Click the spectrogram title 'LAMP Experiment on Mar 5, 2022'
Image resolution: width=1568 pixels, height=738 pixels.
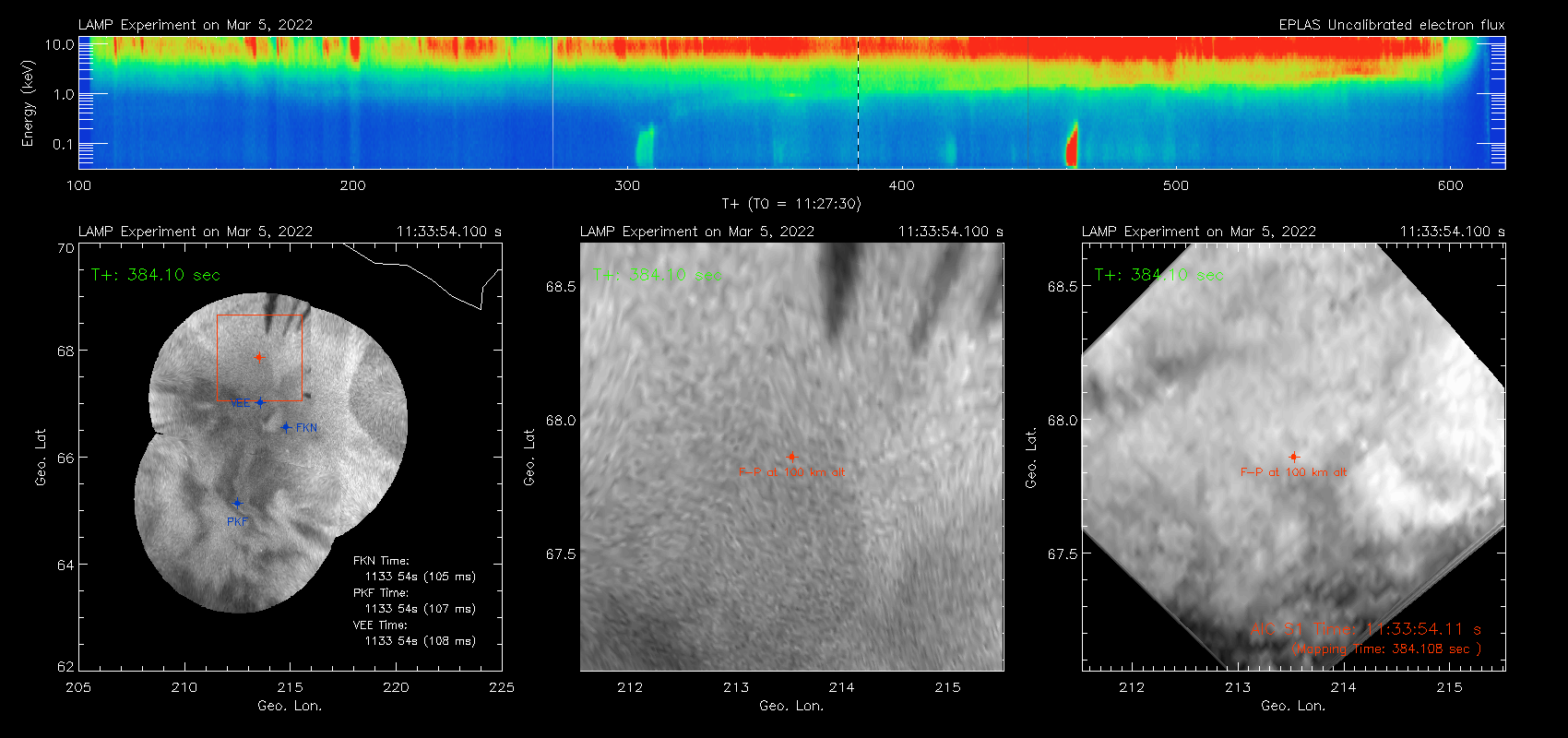[196, 25]
